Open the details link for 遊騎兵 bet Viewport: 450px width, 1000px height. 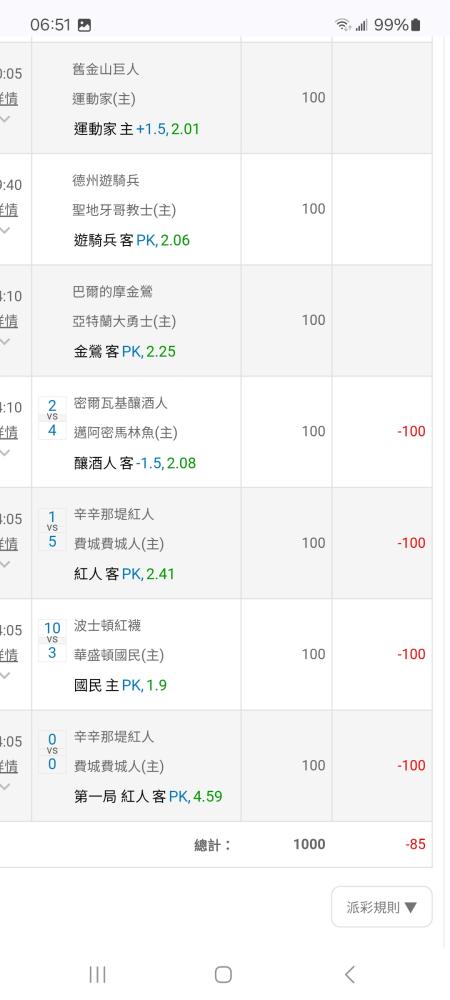9,210
